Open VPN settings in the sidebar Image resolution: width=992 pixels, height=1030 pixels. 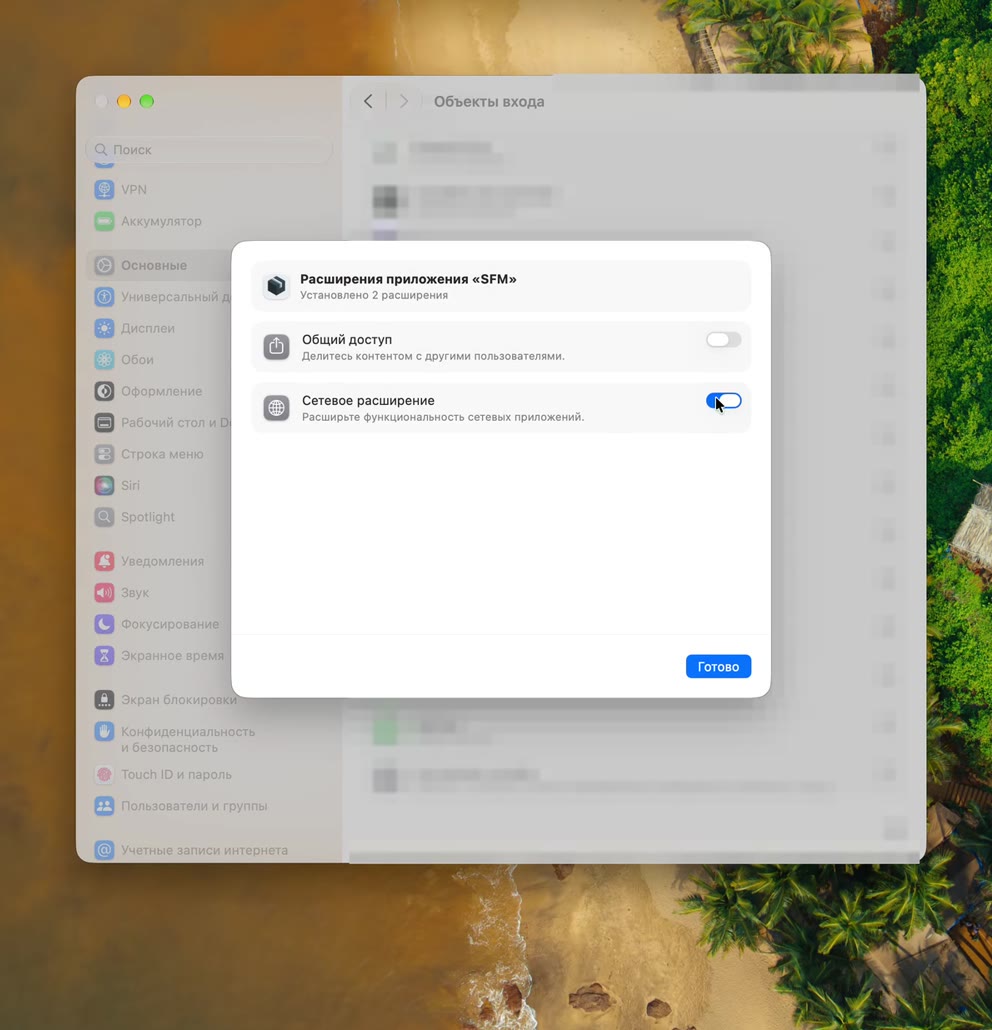click(133, 189)
